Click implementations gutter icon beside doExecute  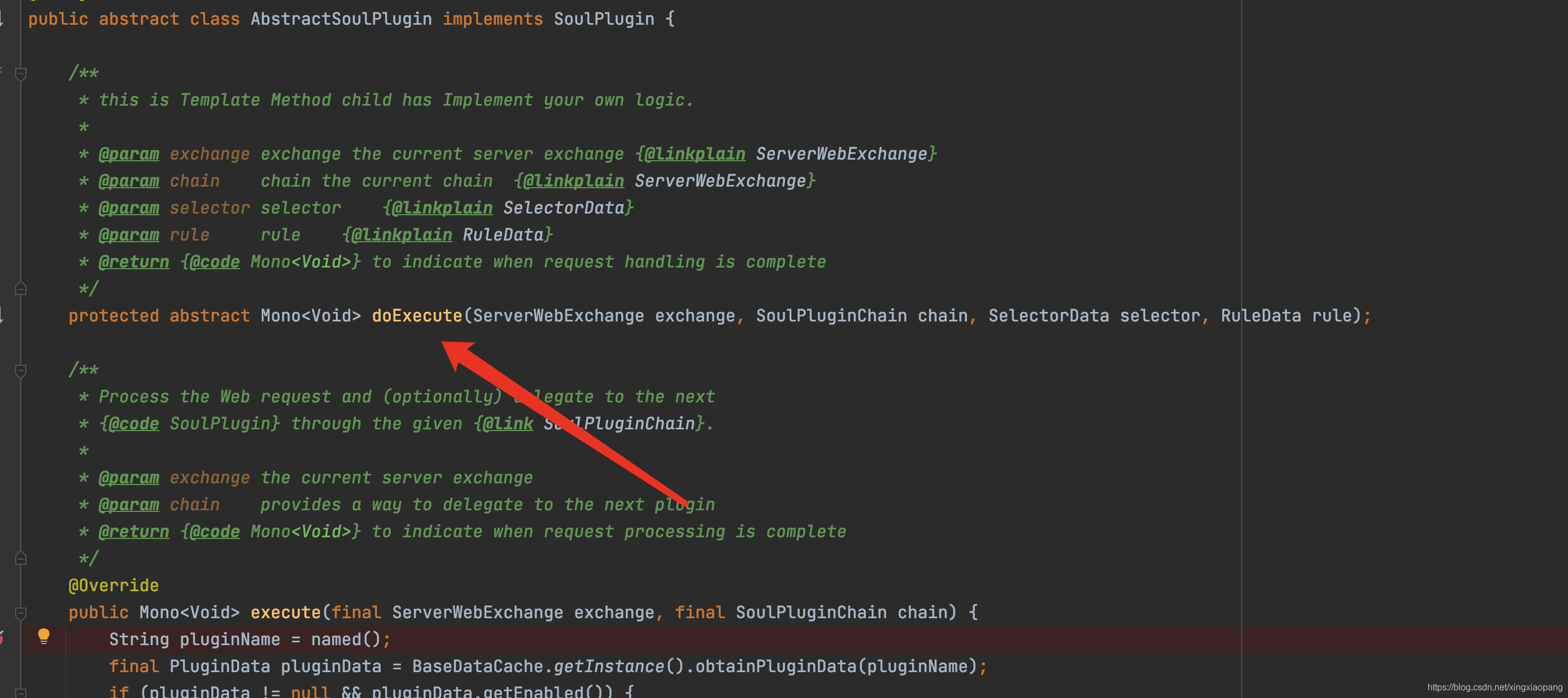2,315
